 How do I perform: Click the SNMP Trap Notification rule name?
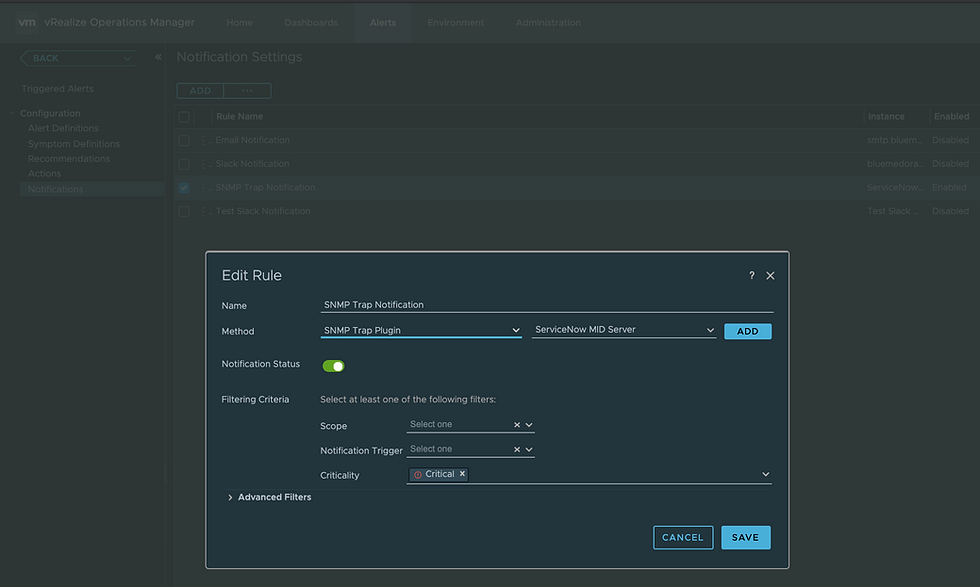(x=265, y=188)
